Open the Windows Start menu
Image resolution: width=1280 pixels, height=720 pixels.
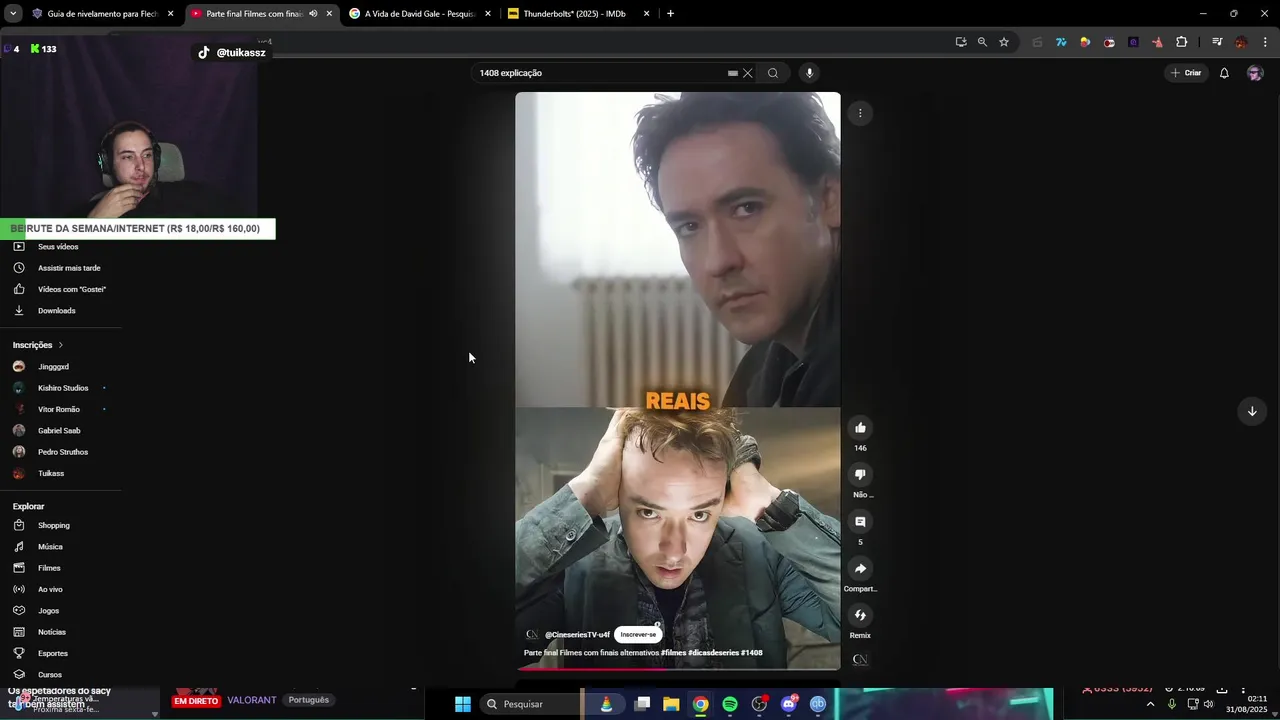[463, 704]
